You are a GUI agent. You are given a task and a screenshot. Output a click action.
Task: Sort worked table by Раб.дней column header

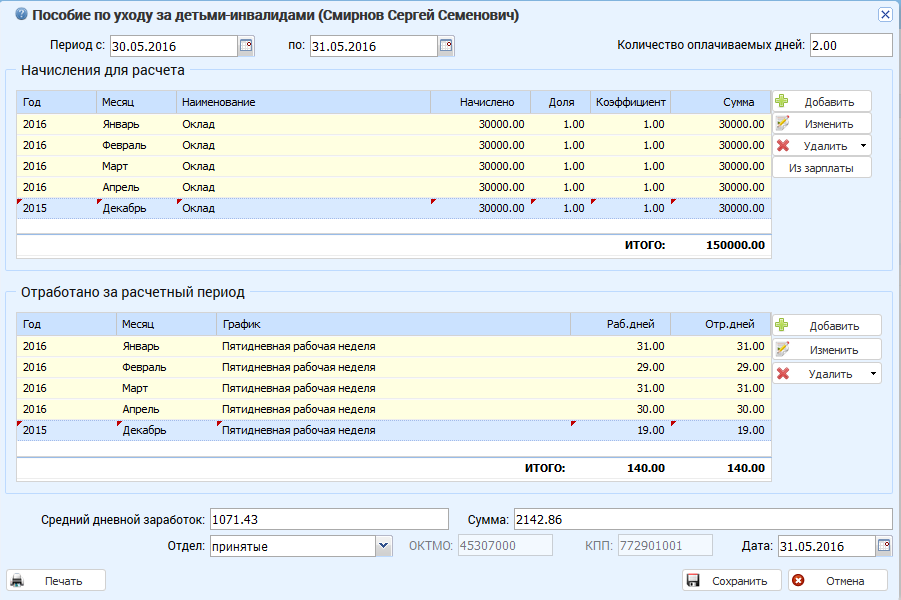[x=621, y=324]
